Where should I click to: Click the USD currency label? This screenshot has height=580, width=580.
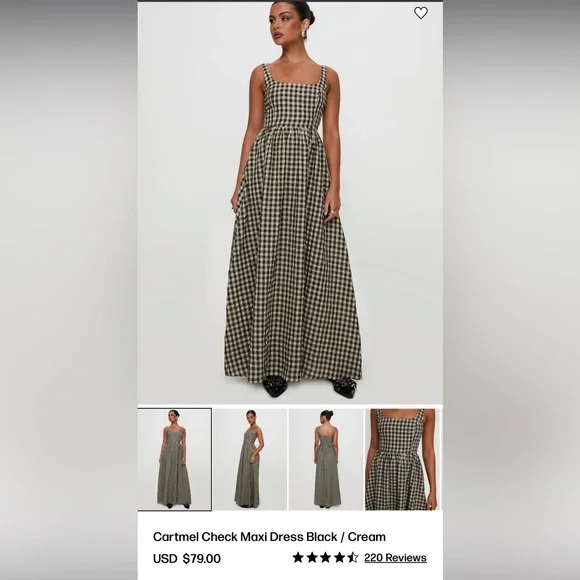pyautogui.click(x=165, y=558)
